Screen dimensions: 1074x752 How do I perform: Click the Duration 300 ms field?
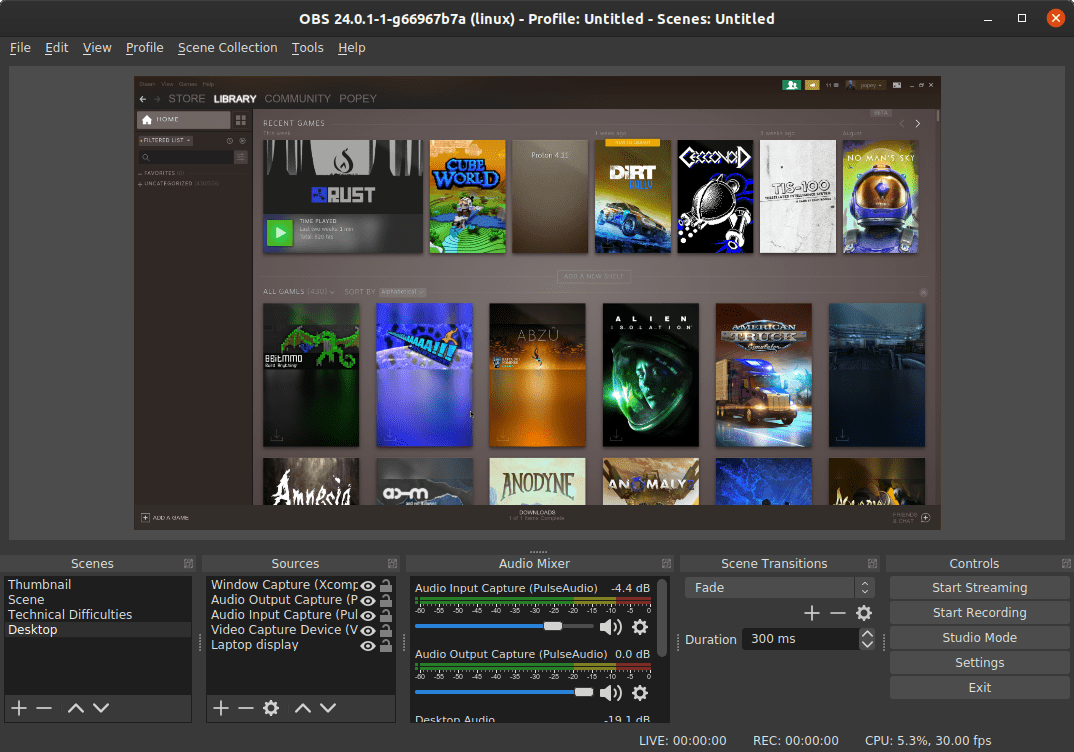[801, 639]
